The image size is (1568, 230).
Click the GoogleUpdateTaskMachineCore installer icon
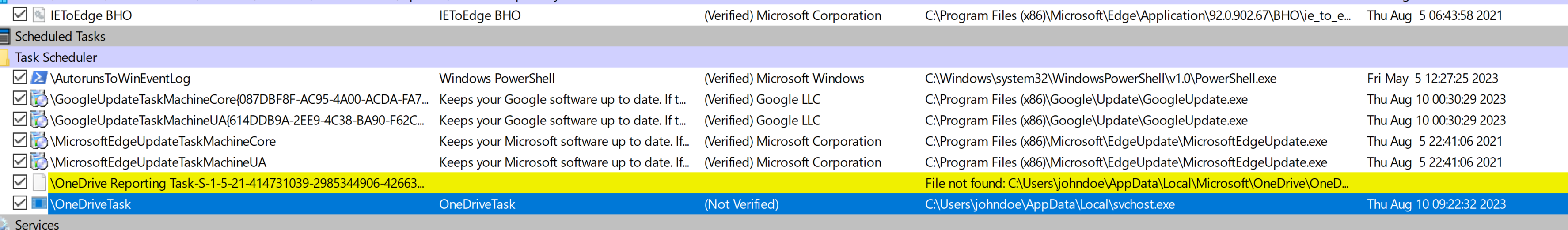coord(39,98)
